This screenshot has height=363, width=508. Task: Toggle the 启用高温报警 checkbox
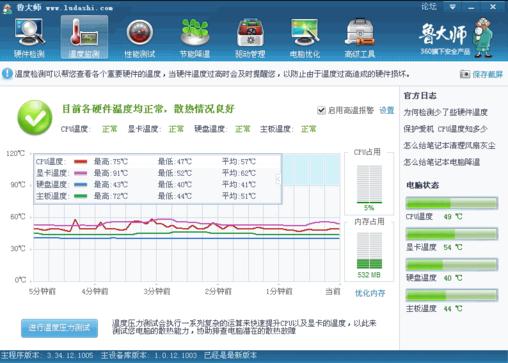(321, 110)
